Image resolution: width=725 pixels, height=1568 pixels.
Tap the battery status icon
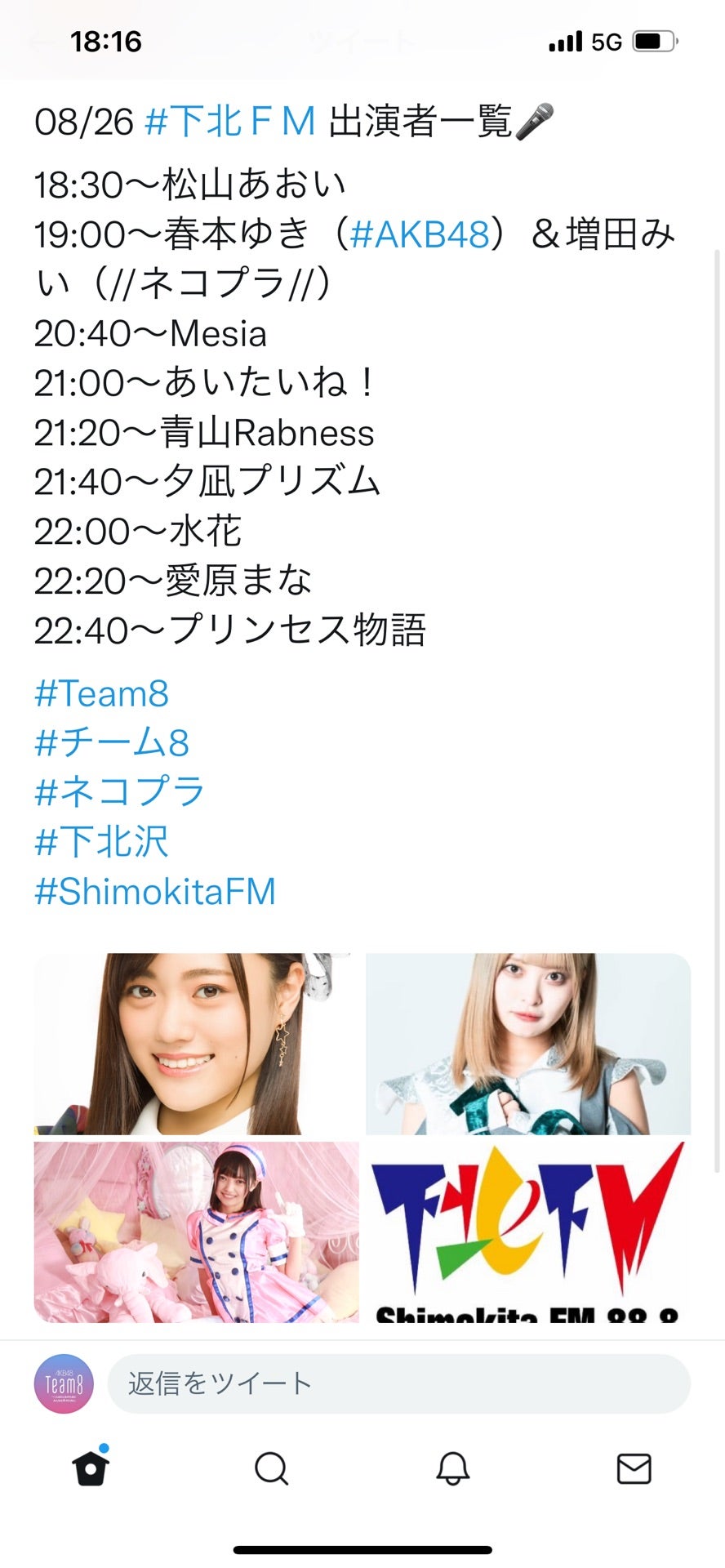tap(656, 41)
